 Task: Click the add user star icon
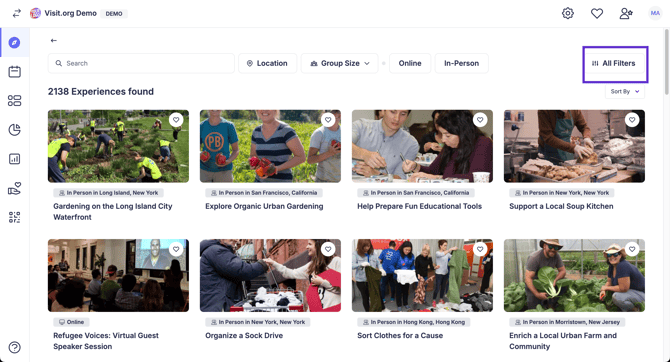(626, 14)
